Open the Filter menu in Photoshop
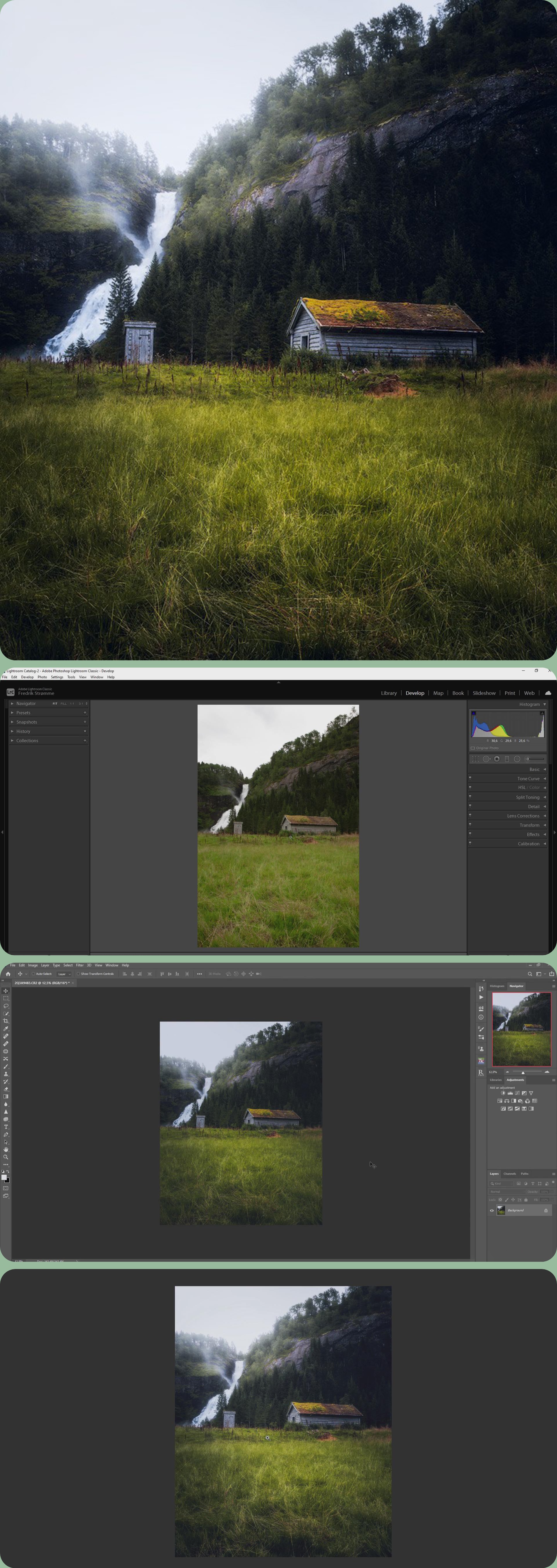This screenshot has height=1568, width=557. pos(80,965)
